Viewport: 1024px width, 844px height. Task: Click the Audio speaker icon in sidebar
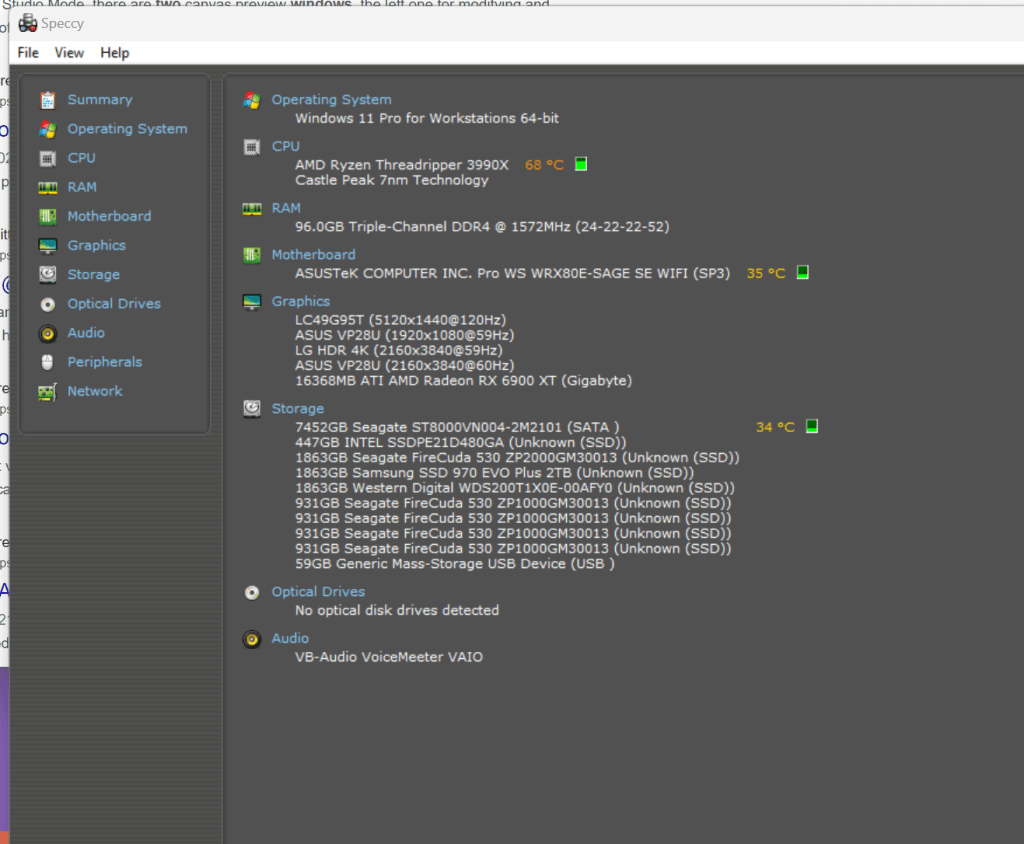48,333
